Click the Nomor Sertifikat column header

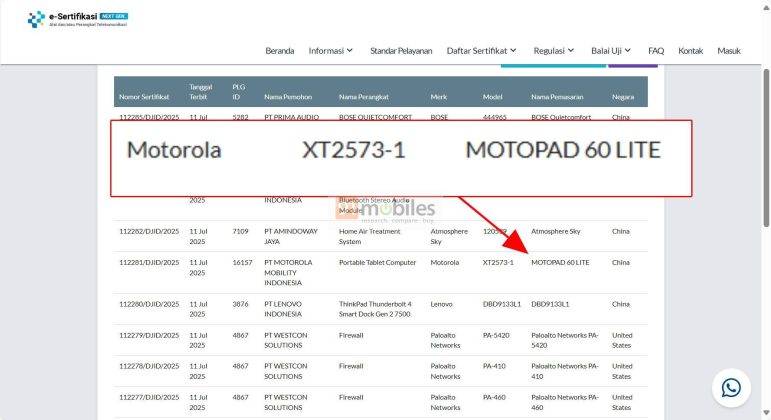click(x=144, y=97)
